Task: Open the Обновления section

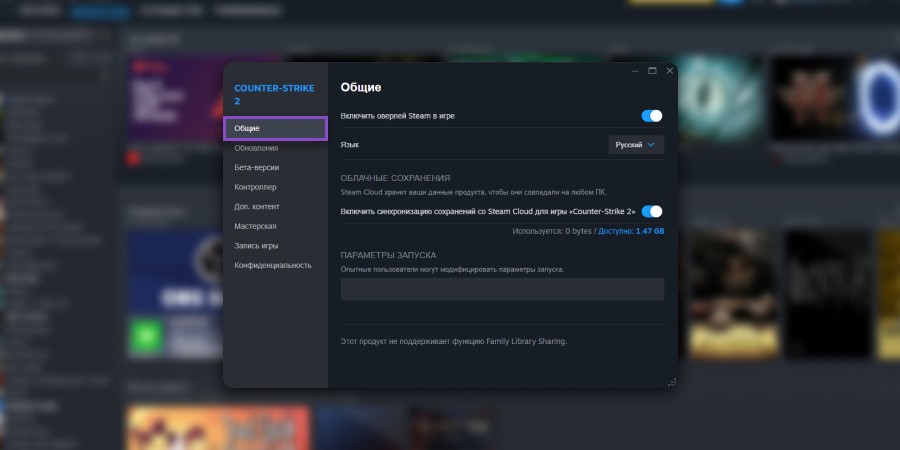Action: pyautogui.click(x=256, y=148)
